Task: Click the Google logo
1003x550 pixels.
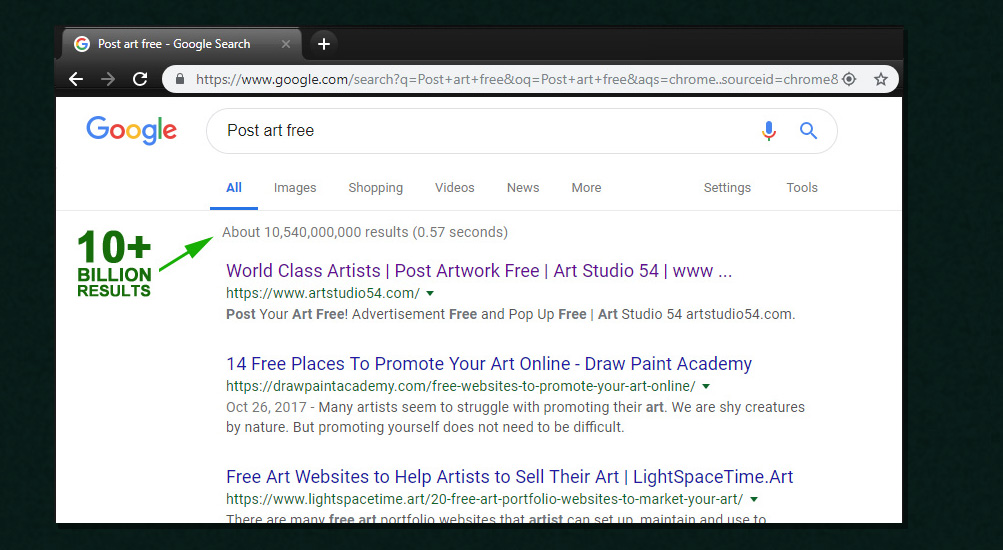Action: tap(131, 130)
